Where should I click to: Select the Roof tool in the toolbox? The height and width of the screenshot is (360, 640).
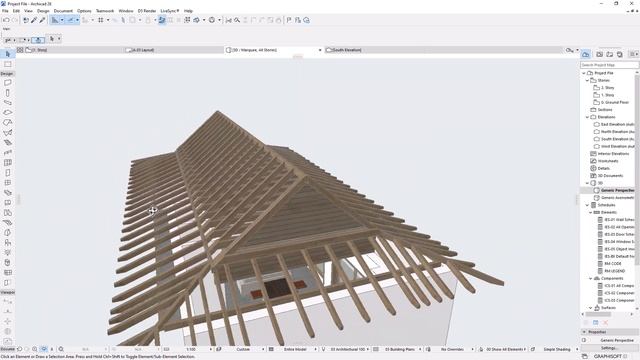click(x=7, y=123)
